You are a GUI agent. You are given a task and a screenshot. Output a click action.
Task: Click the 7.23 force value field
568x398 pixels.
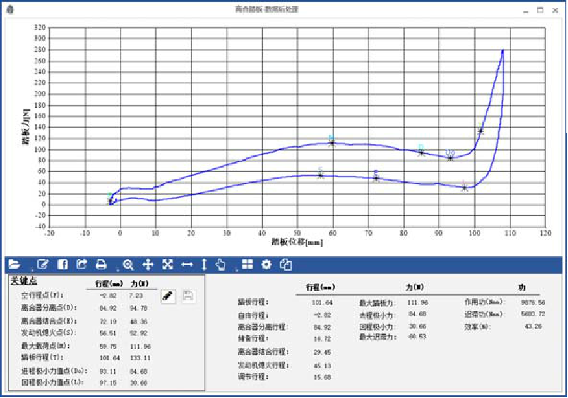[x=136, y=296]
